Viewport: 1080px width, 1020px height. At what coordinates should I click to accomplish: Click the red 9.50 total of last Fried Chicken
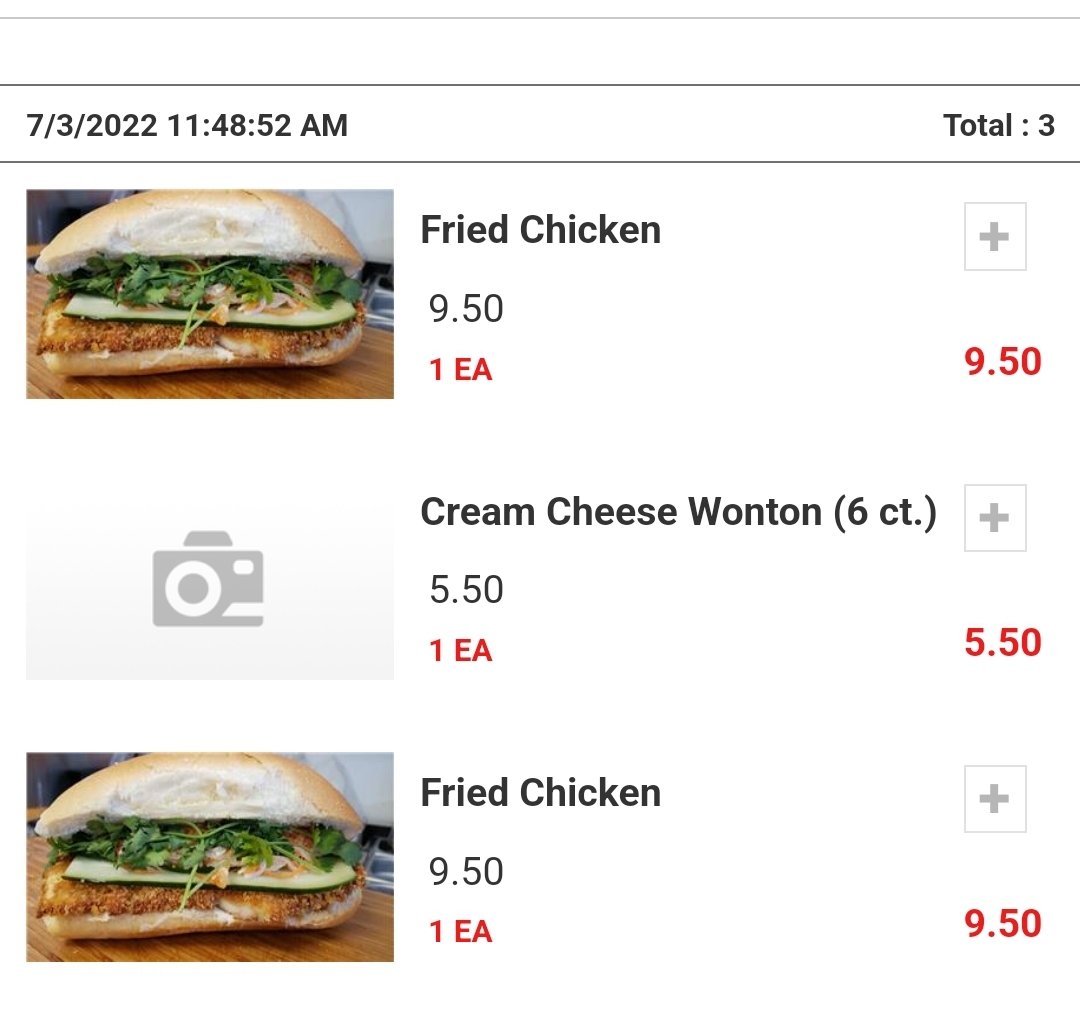[1002, 923]
